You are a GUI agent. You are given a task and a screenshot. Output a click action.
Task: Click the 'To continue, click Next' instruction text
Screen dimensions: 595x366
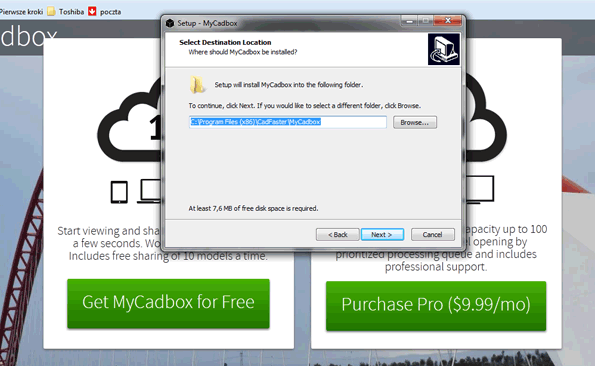(x=304, y=105)
